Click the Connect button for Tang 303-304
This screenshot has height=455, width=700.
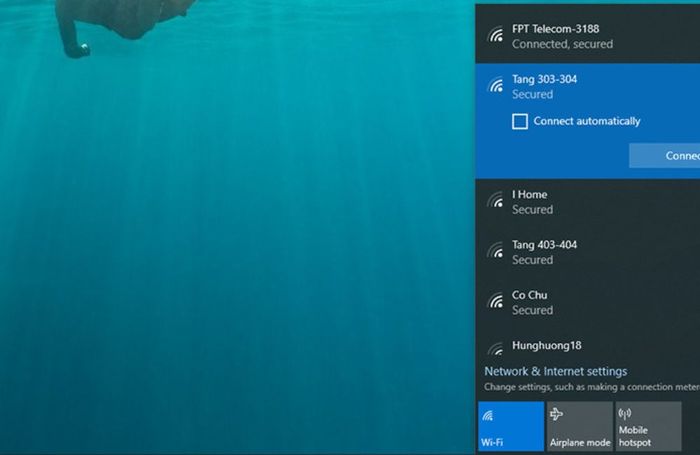coord(664,155)
